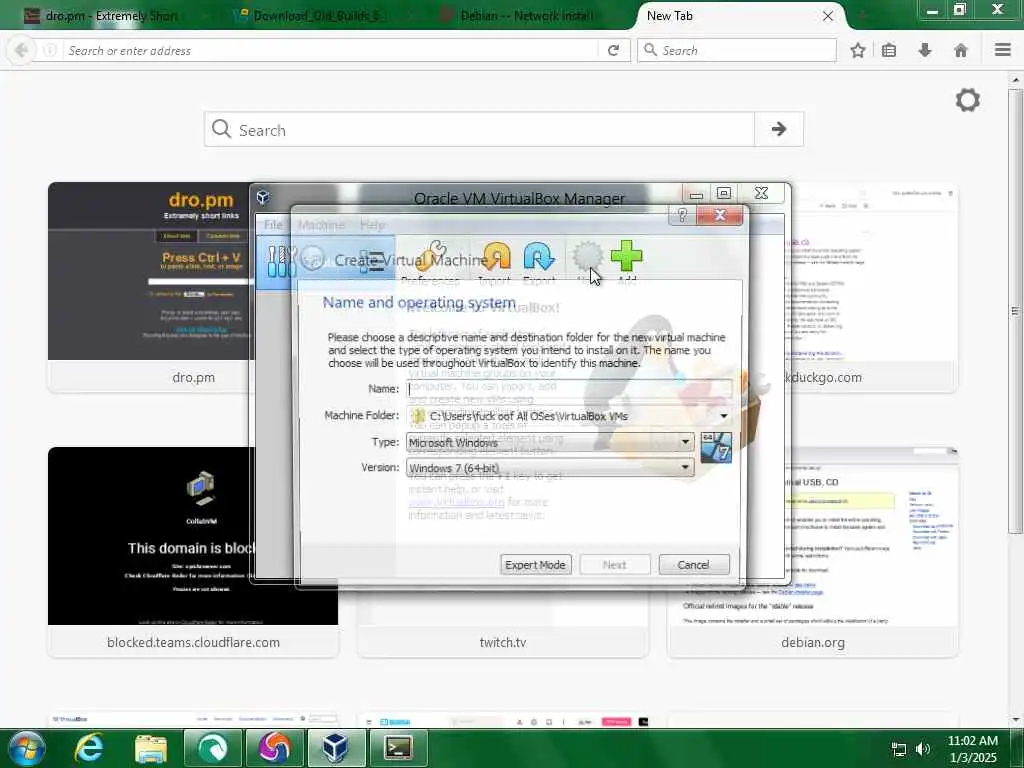Click the Expert Mode button

click(x=536, y=564)
